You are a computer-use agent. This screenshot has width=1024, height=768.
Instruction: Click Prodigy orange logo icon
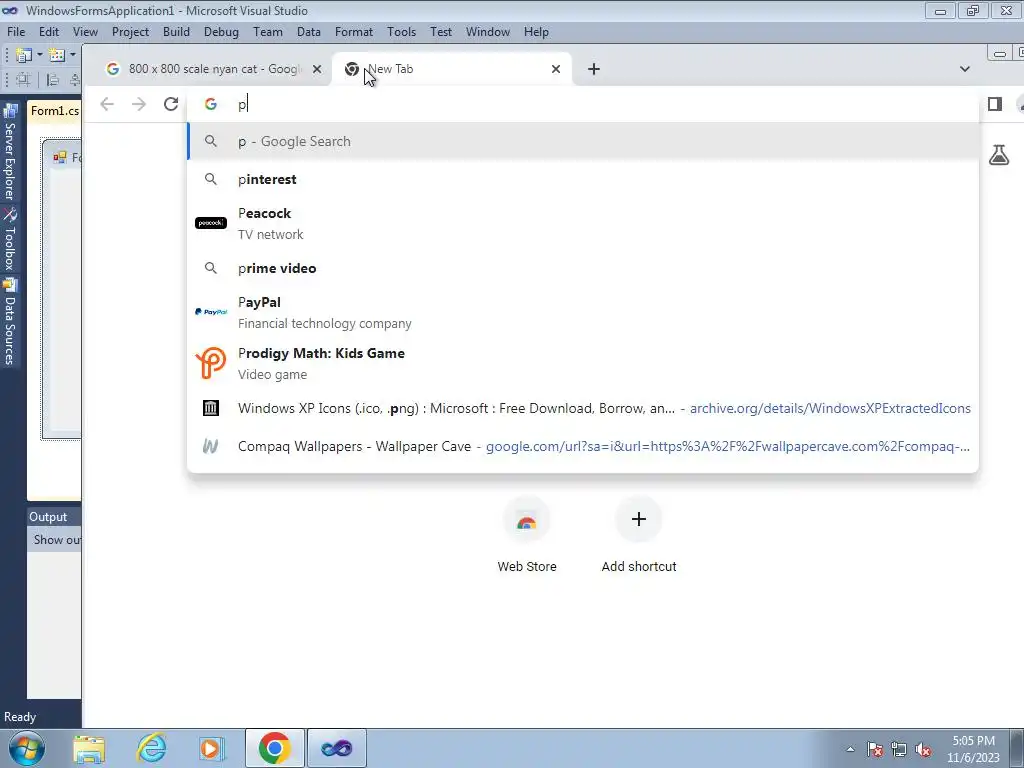[211, 362]
